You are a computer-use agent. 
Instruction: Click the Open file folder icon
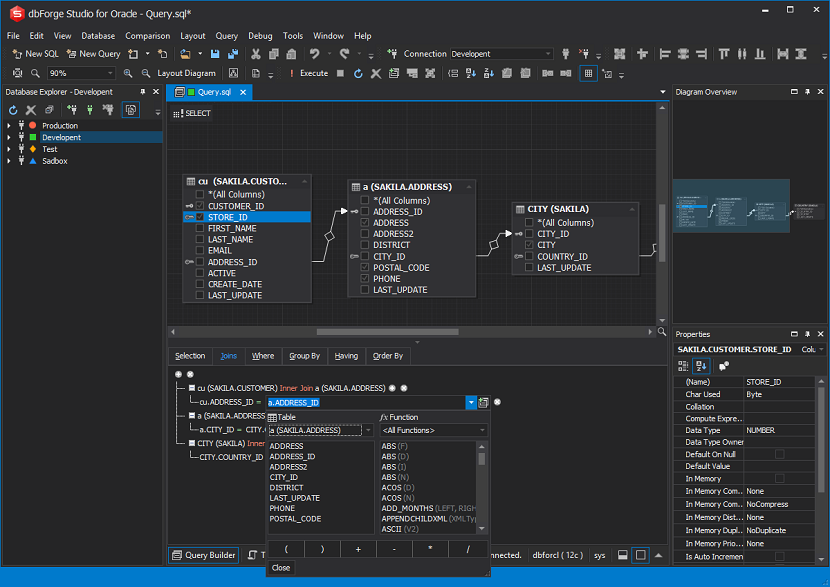pos(185,53)
